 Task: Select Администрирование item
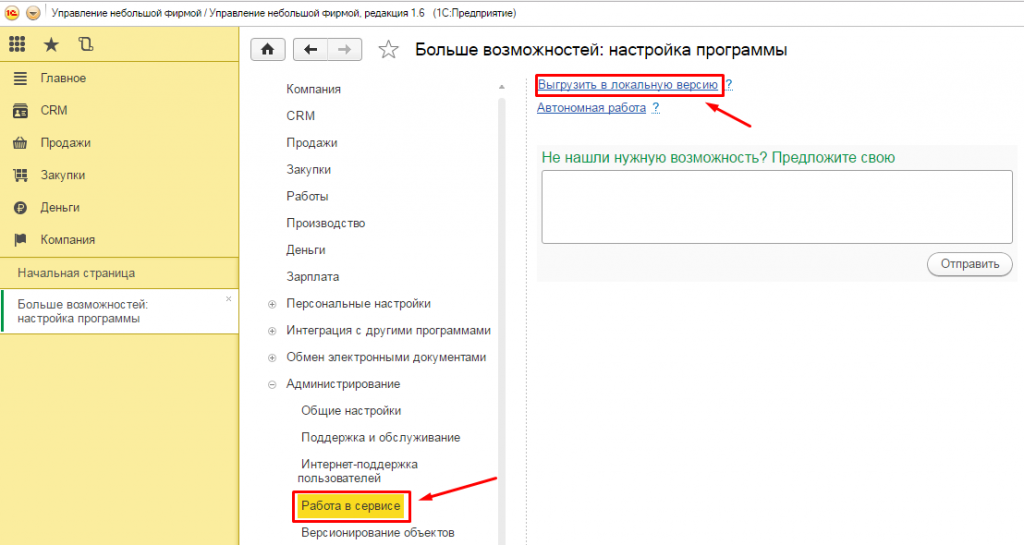point(343,384)
